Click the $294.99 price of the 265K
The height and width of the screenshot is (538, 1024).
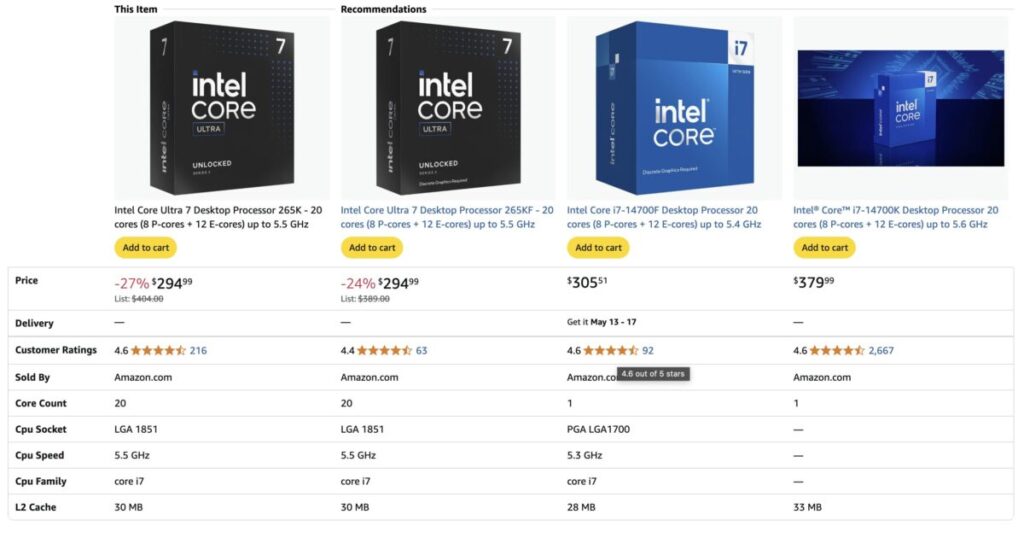[x=172, y=283]
